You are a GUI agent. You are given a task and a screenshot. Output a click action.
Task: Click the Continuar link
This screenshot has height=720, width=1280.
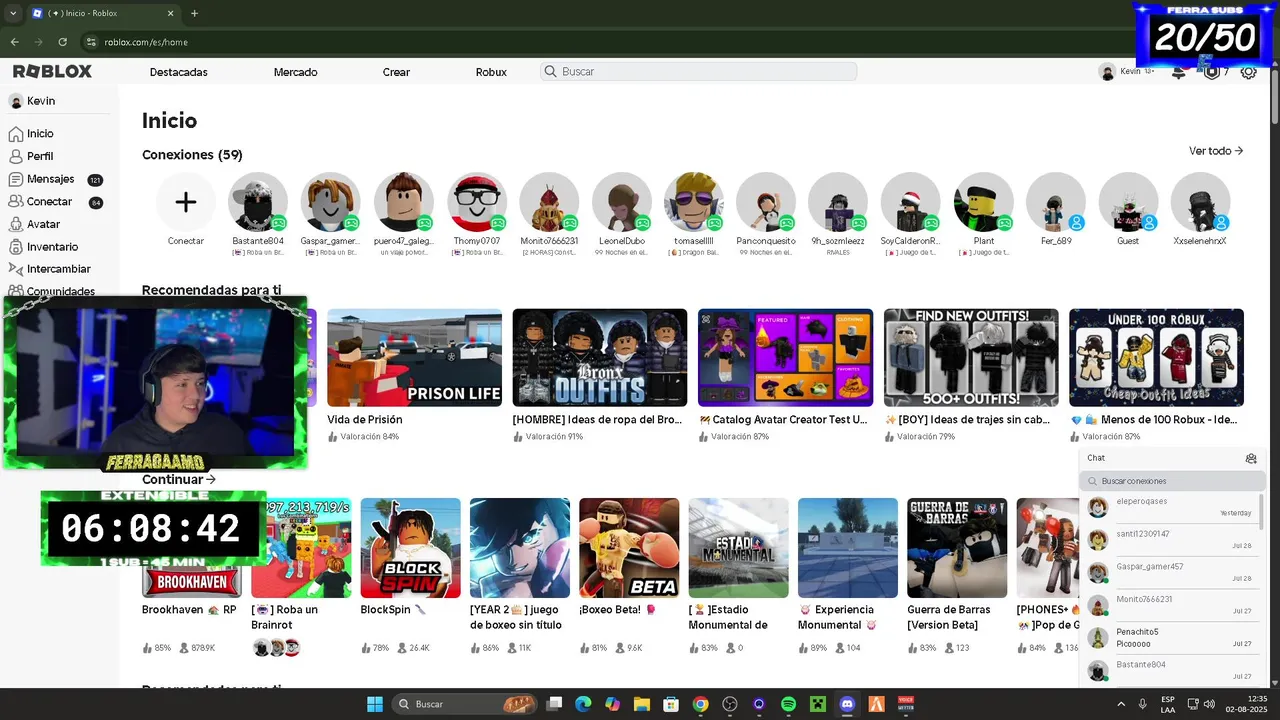[179, 479]
